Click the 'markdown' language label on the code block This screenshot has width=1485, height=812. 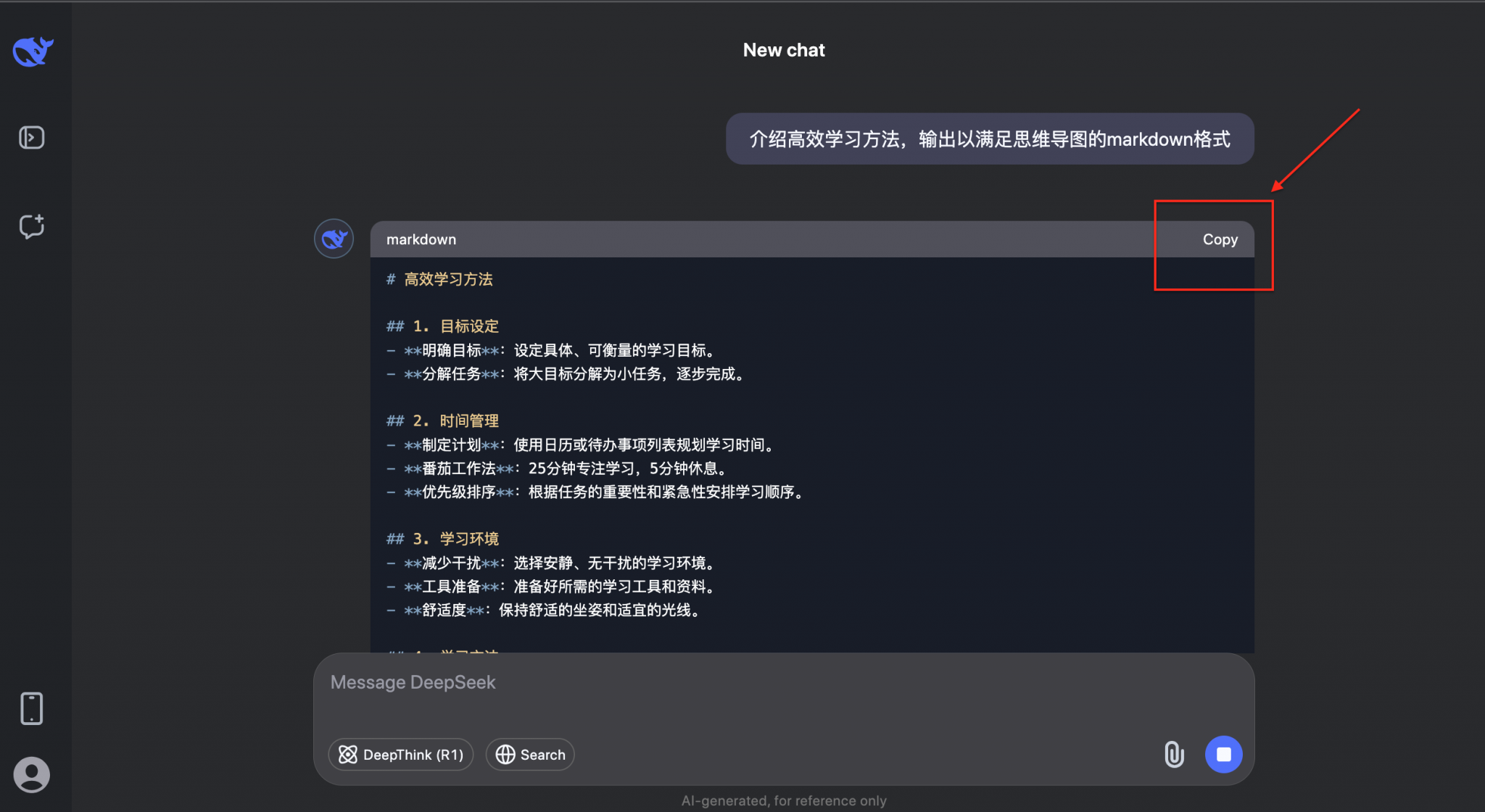point(421,239)
